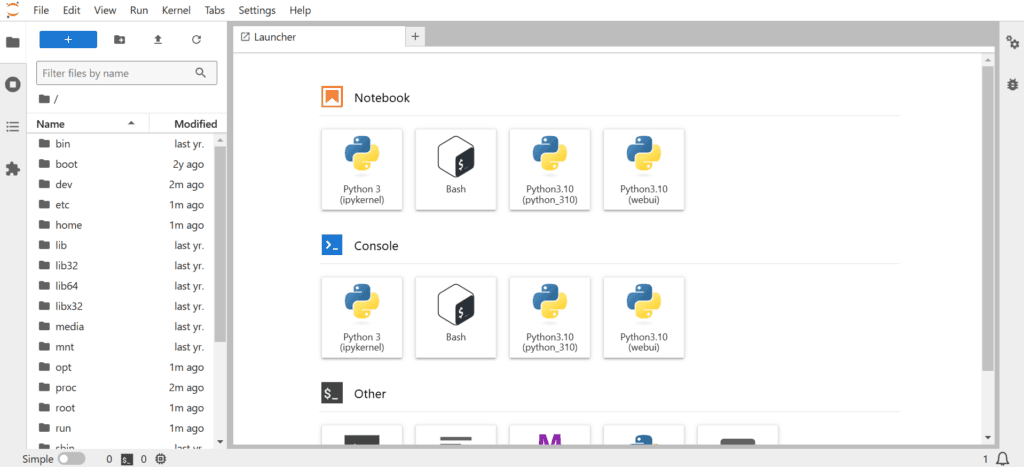This screenshot has width=1024, height=467.
Task: Click the blue New Launcher plus button
Action: (68, 39)
